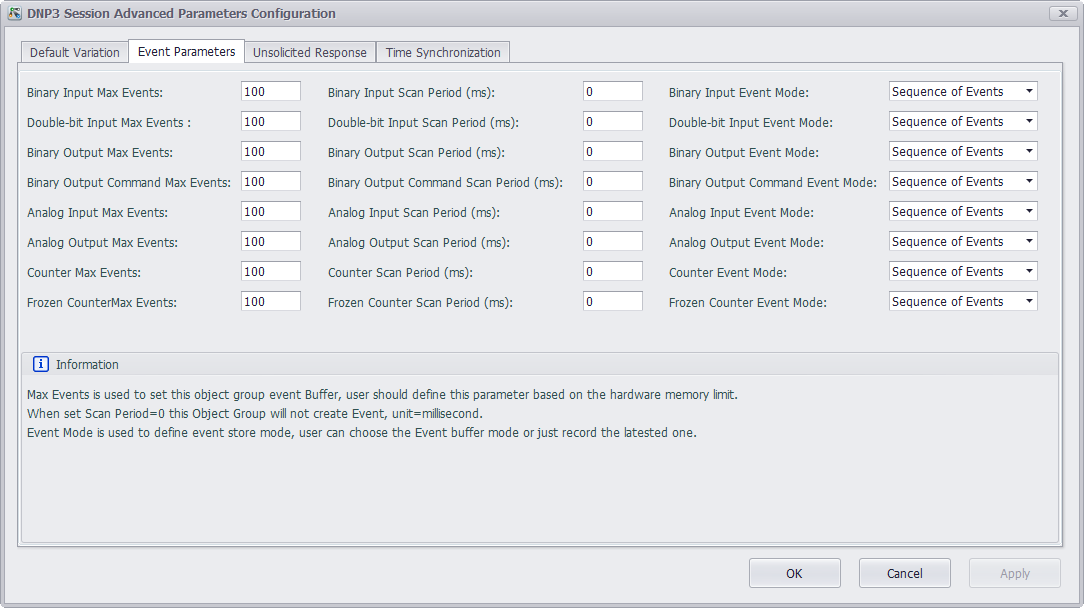Click the Information panel info icon

[x=41, y=364]
